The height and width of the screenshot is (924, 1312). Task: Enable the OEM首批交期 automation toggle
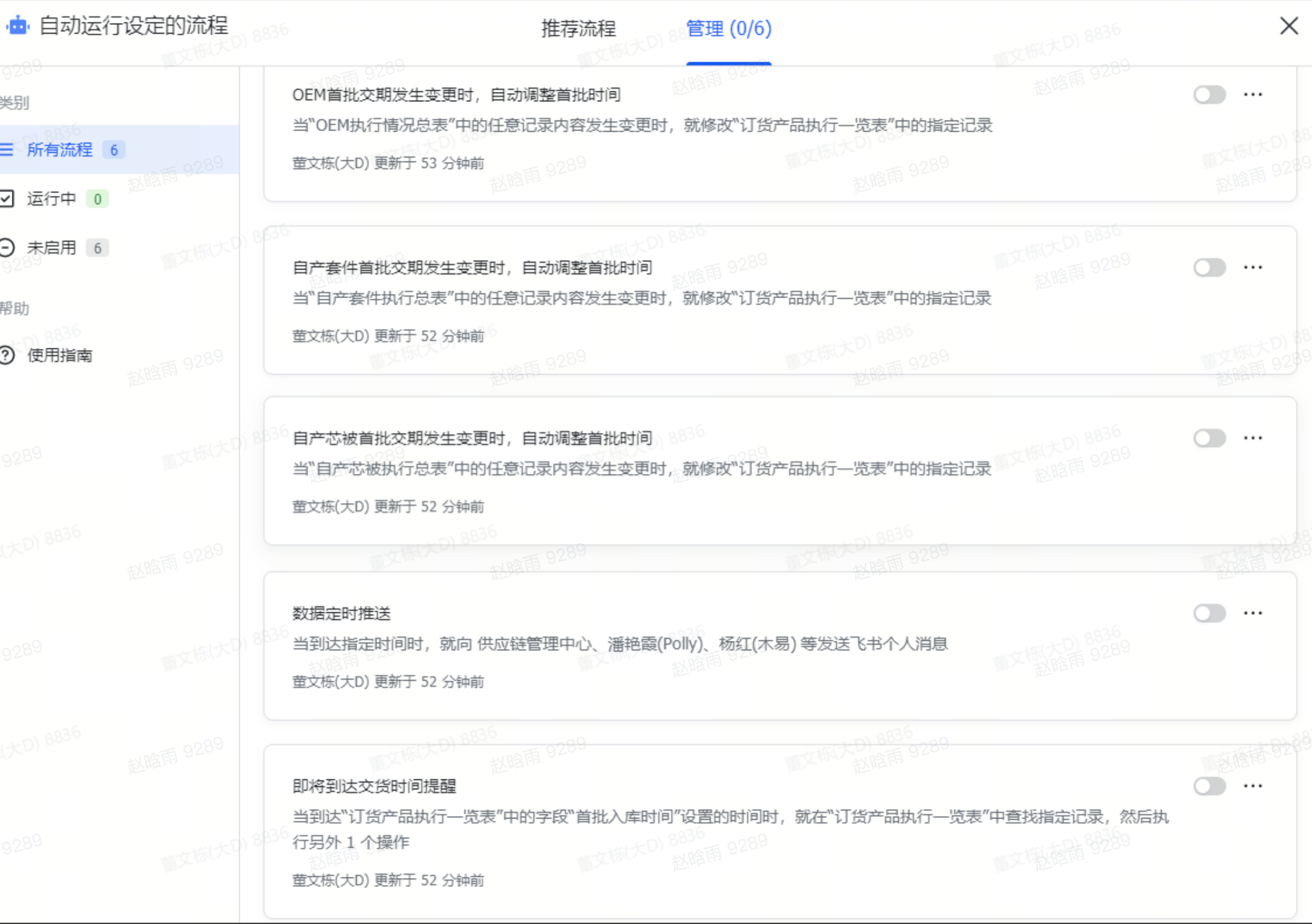point(1209,94)
